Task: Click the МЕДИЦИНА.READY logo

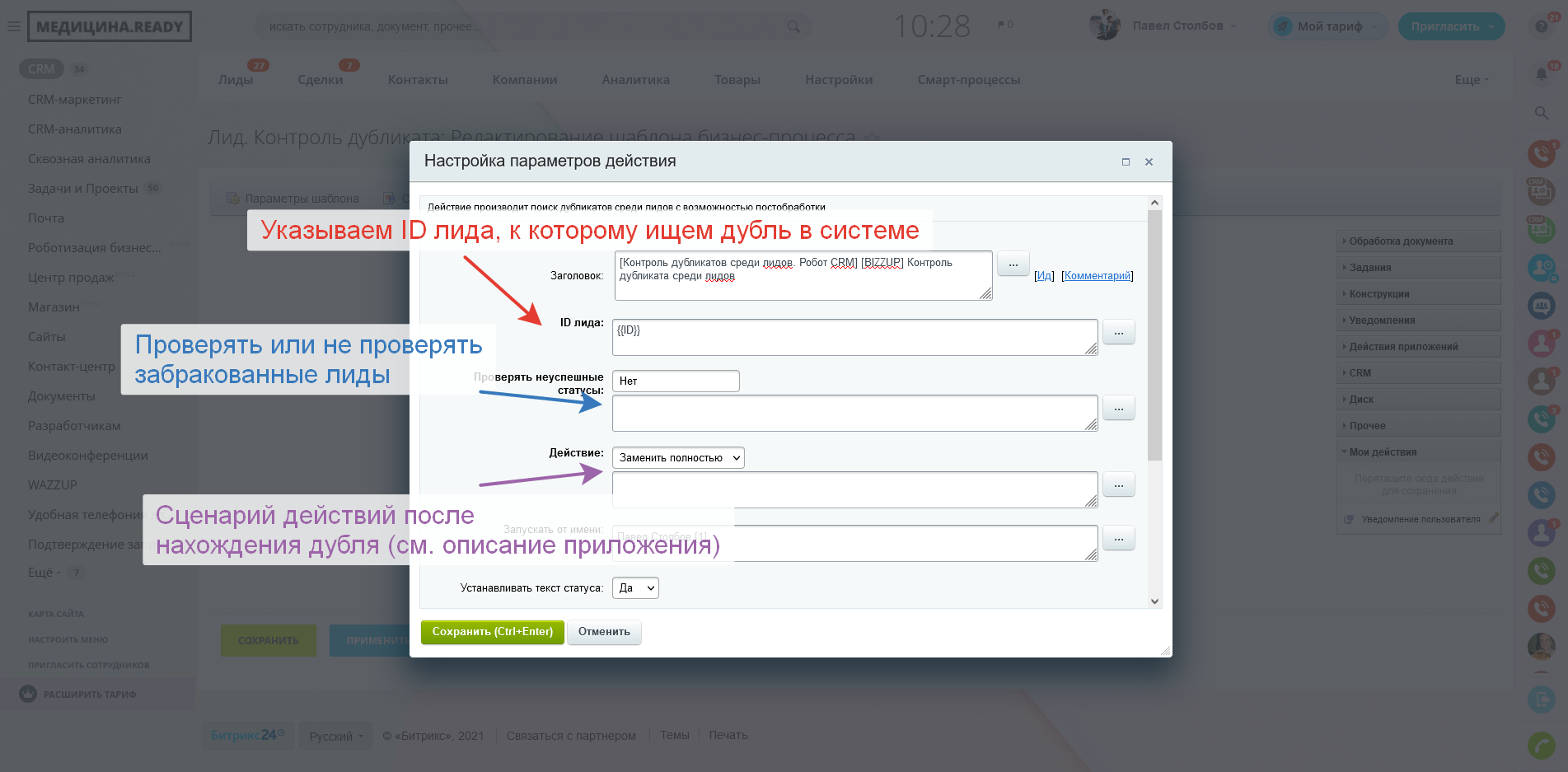Action: tap(110, 26)
